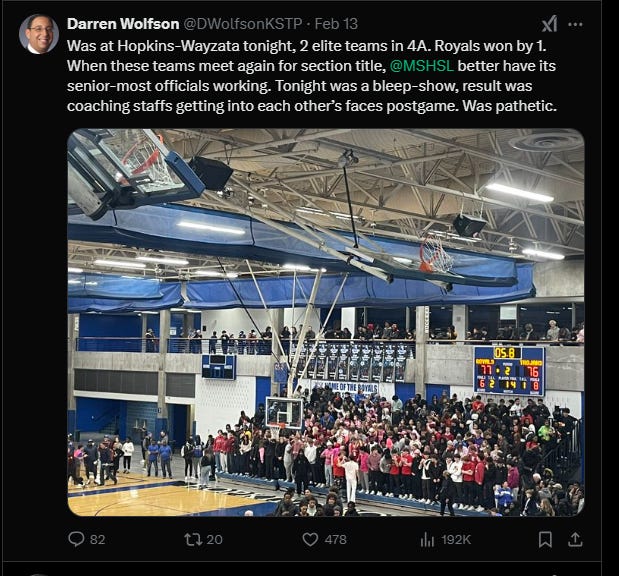619x576 pixels.
Task: Open the @MSHSL mention link
Action: click(x=421, y=66)
